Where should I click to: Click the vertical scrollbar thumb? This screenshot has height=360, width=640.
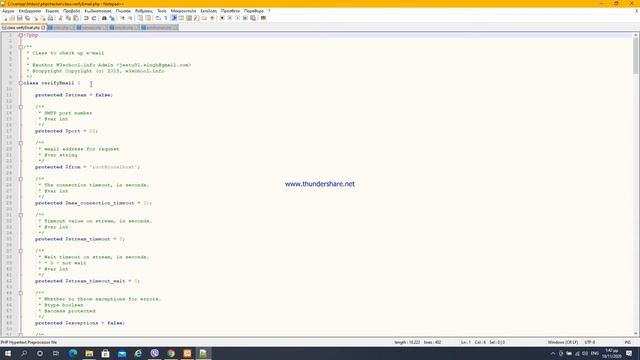[636, 56]
